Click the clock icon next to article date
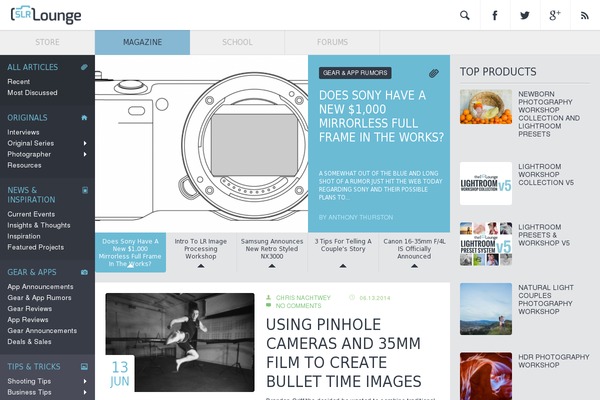 [352, 297]
